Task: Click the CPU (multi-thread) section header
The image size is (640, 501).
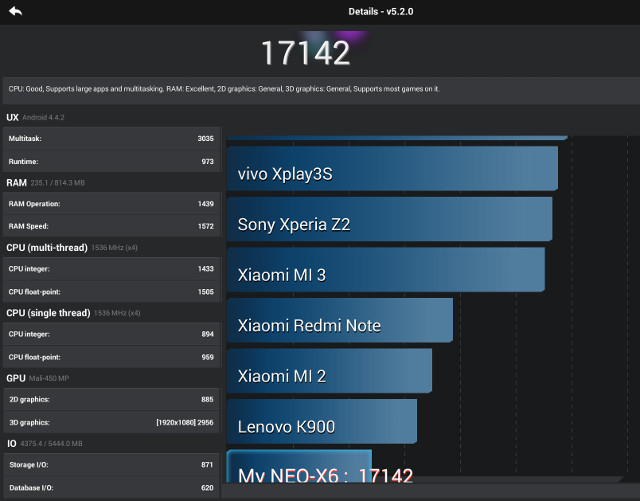Action: [x=47, y=247]
